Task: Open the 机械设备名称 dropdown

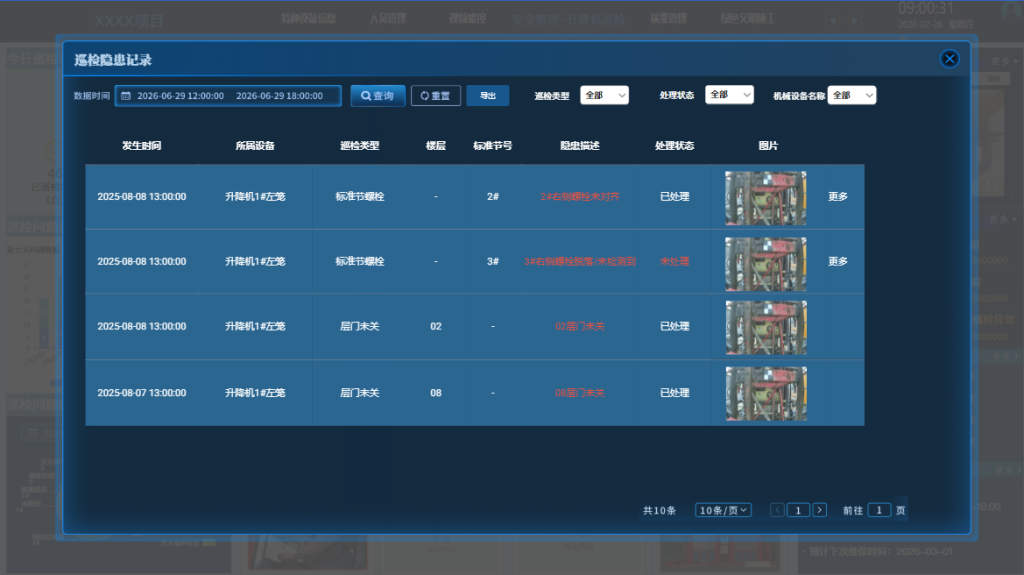Action: 851,95
